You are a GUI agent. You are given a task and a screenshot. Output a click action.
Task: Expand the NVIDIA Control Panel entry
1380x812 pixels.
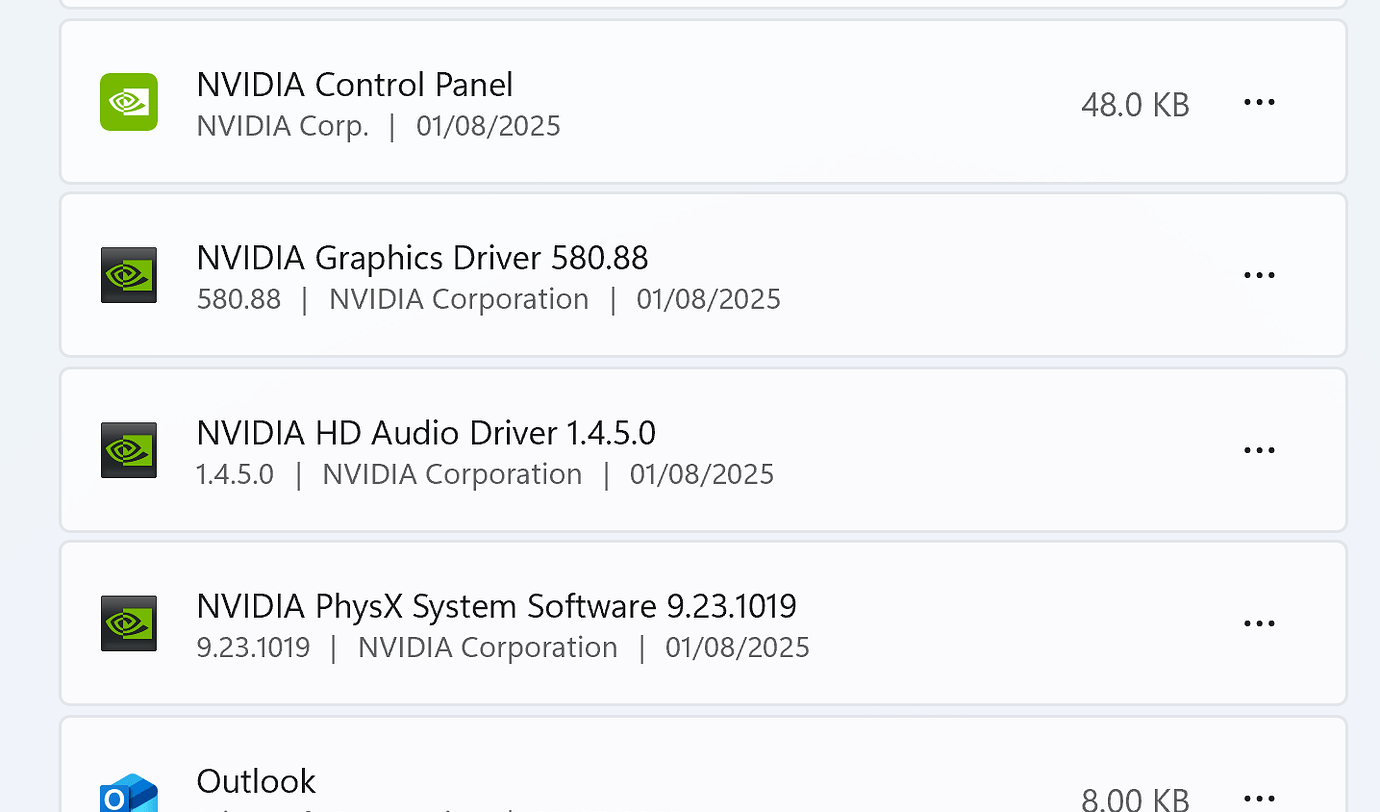700,101
